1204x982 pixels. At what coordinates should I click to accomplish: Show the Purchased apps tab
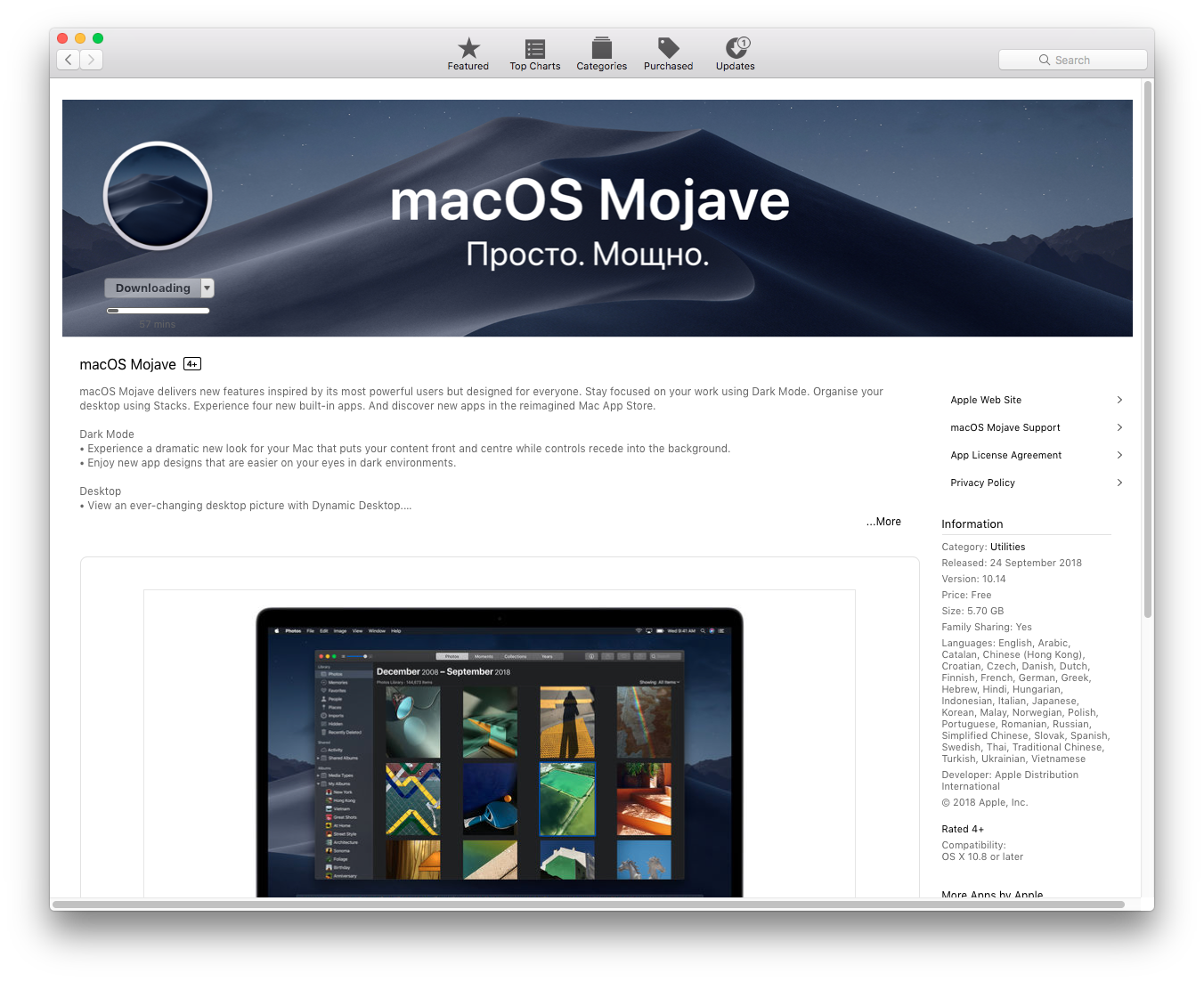(669, 54)
